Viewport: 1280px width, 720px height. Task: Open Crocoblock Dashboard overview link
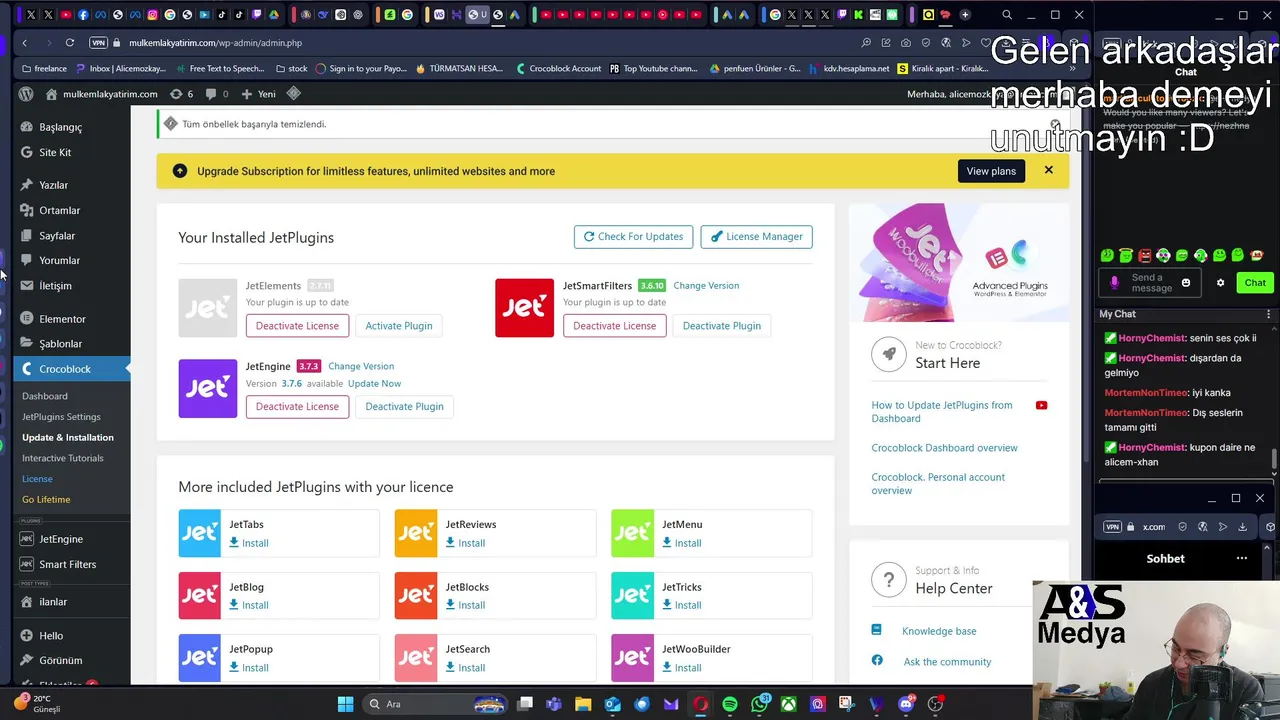[944, 448]
